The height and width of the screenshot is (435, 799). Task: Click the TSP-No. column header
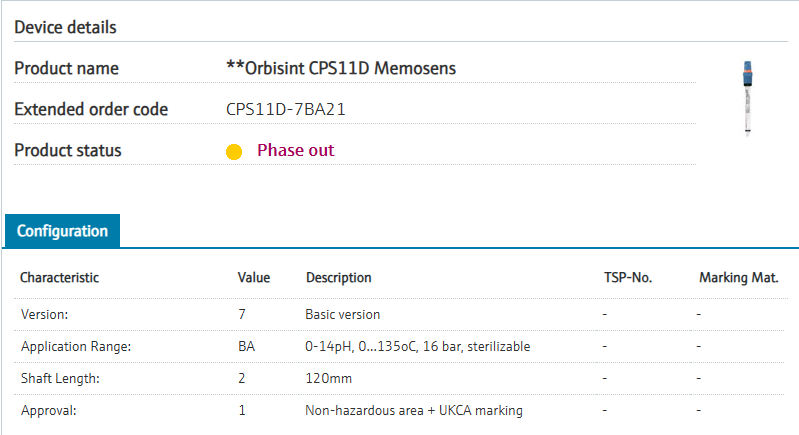click(628, 278)
